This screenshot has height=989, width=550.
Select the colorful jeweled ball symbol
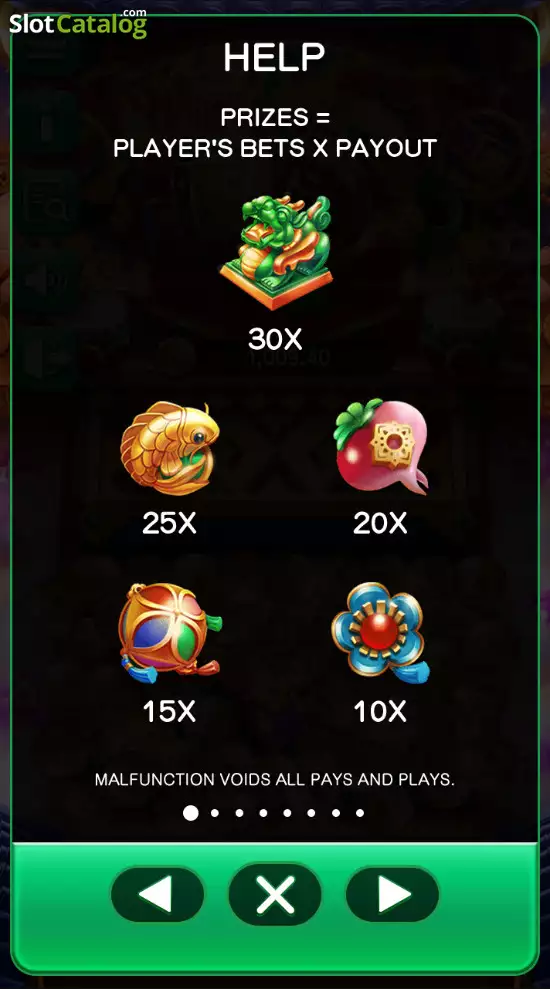[170, 629]
